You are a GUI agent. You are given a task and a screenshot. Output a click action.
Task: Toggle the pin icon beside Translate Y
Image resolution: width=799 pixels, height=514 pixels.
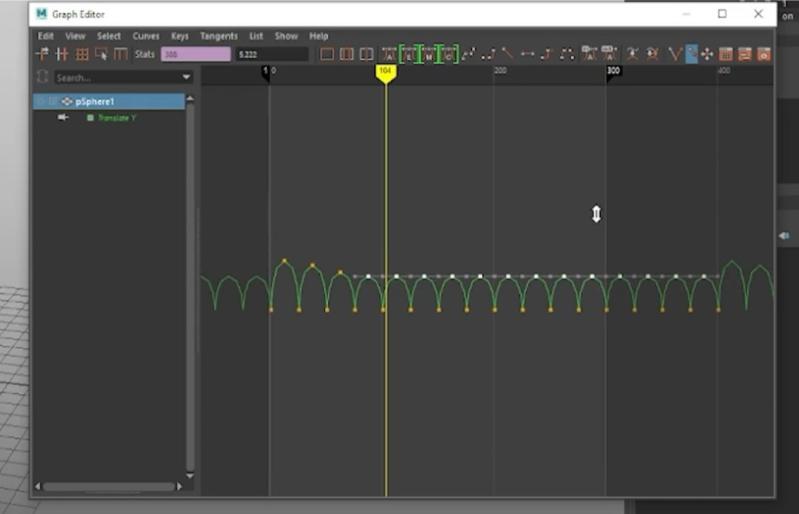63,118
